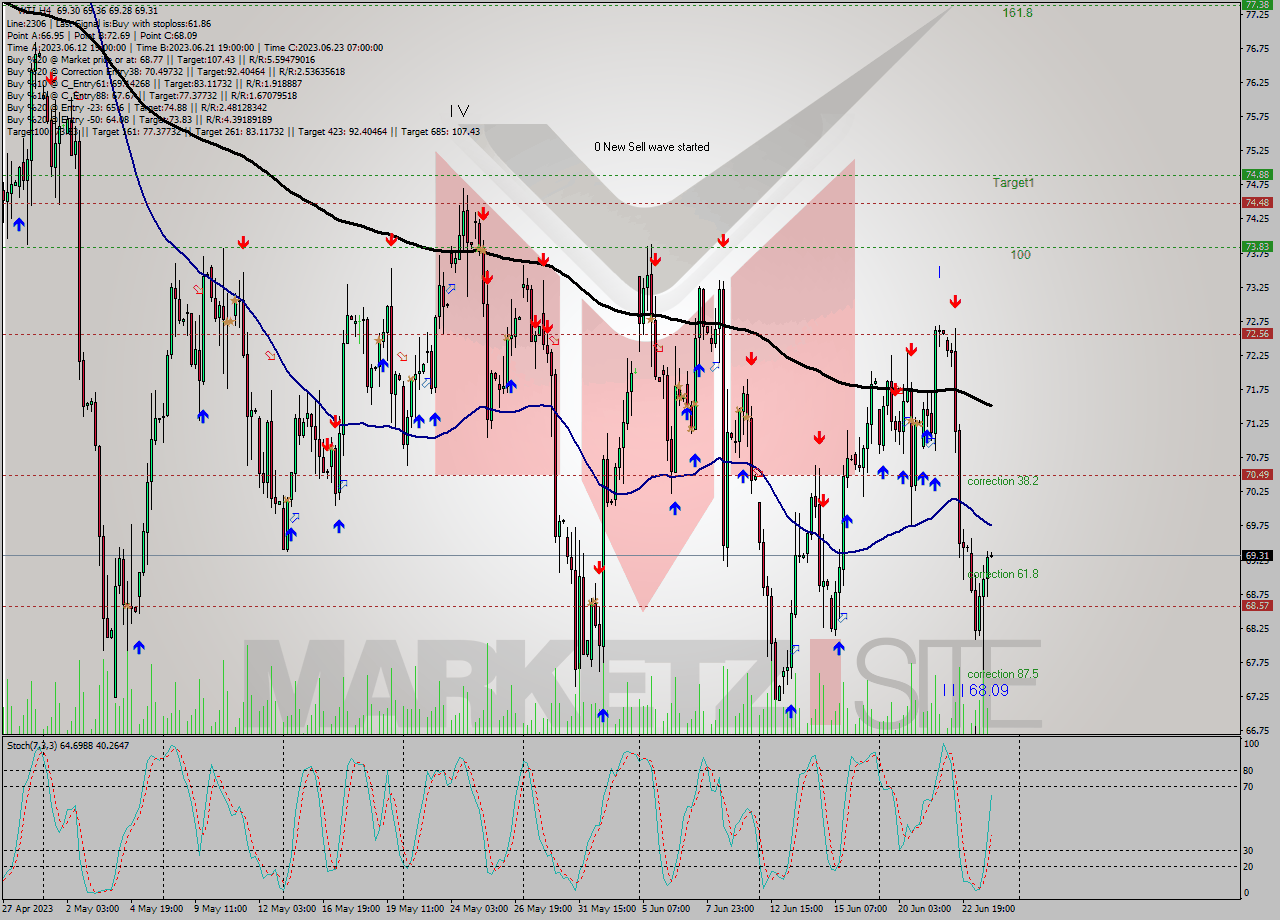The width and height of the screenshot is (1280, 920).
Task: Select the '31 May 15:00' time label
Action: coord(607,909)
